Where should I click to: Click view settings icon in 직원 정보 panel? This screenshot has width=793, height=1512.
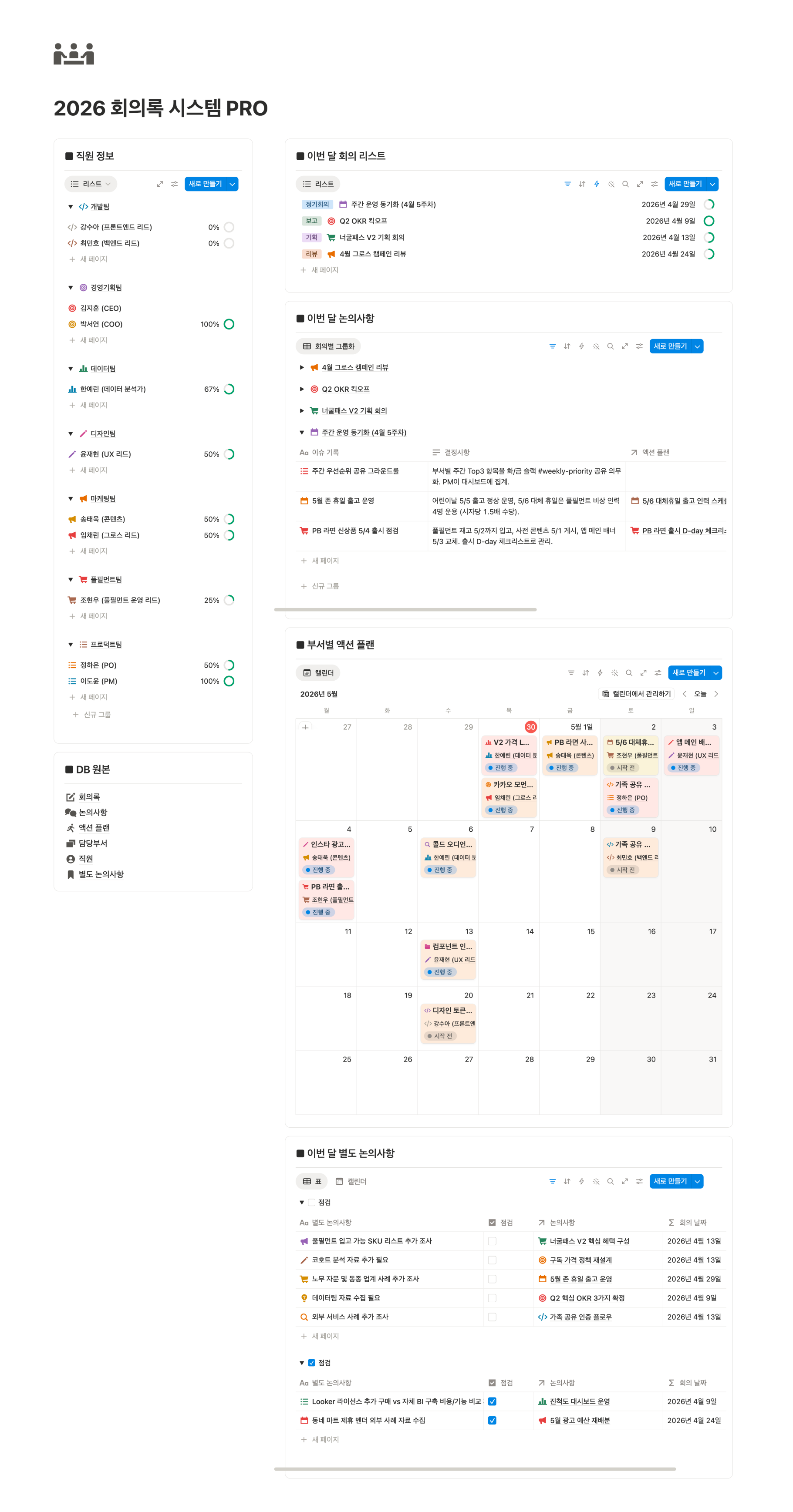click(175, 184)
